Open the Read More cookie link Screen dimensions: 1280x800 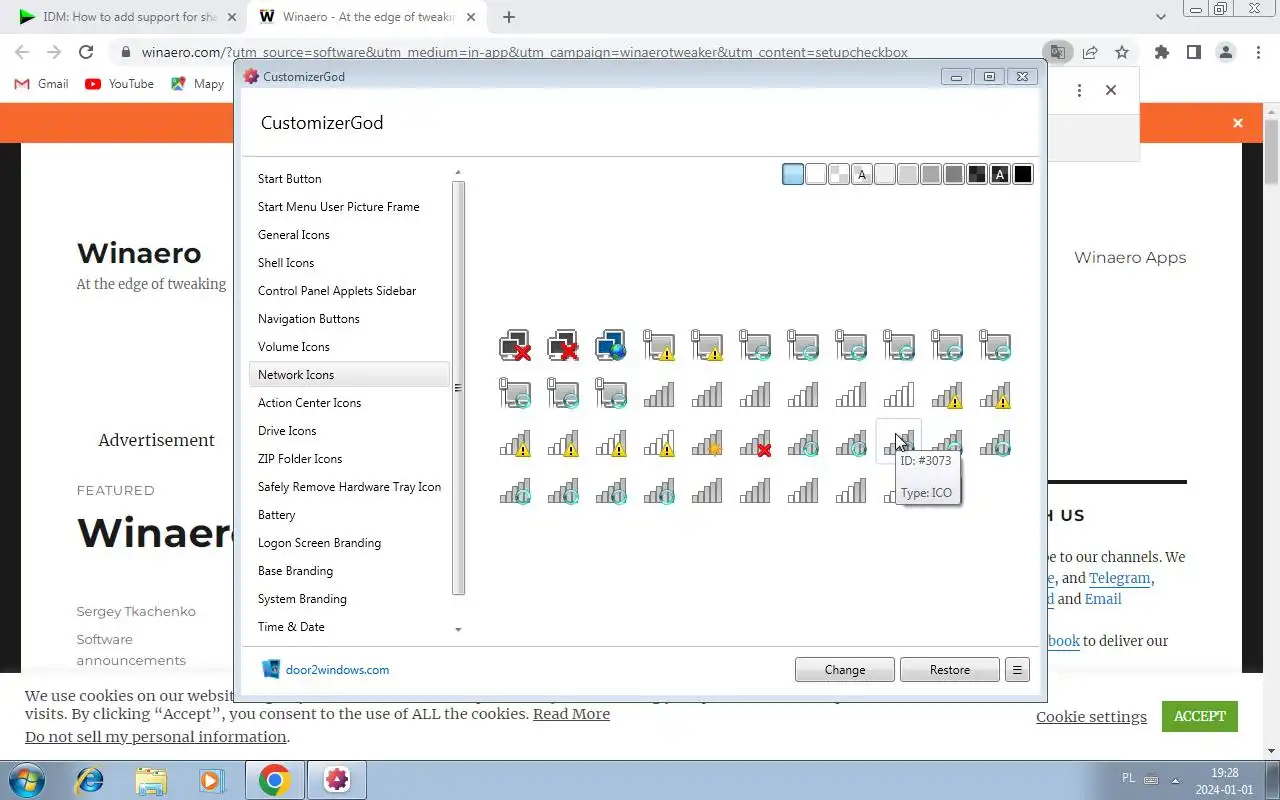pyautogui.click(x=571, y=714)
